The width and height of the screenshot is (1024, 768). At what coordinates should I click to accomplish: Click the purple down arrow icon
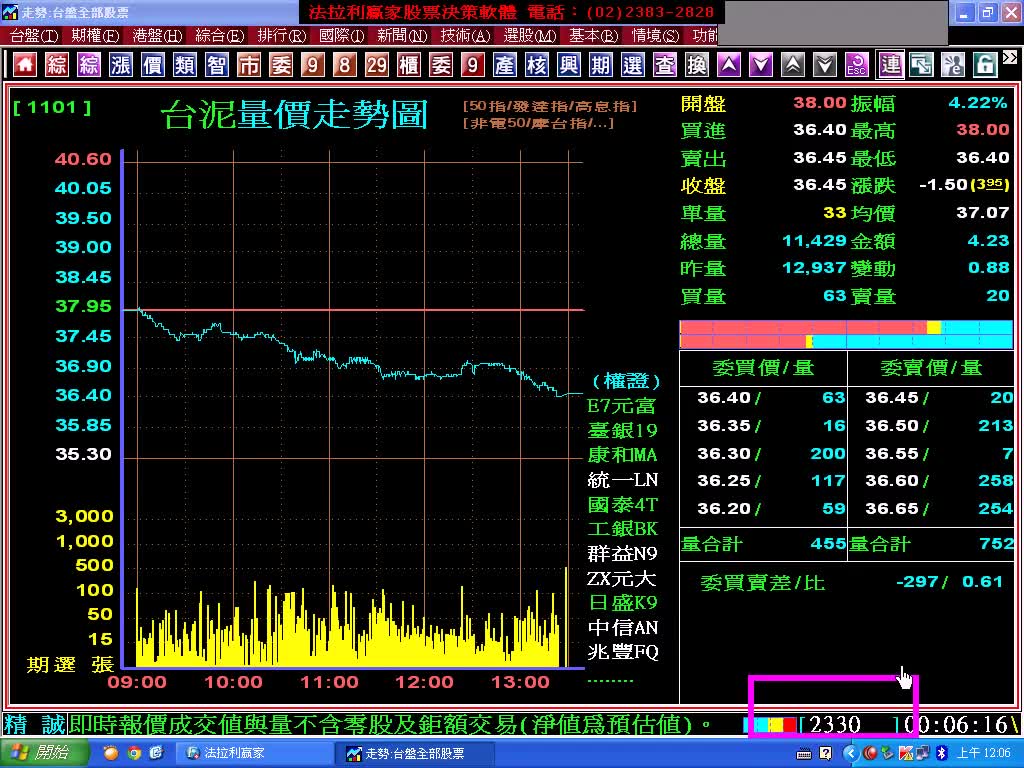tap(761, 65)
